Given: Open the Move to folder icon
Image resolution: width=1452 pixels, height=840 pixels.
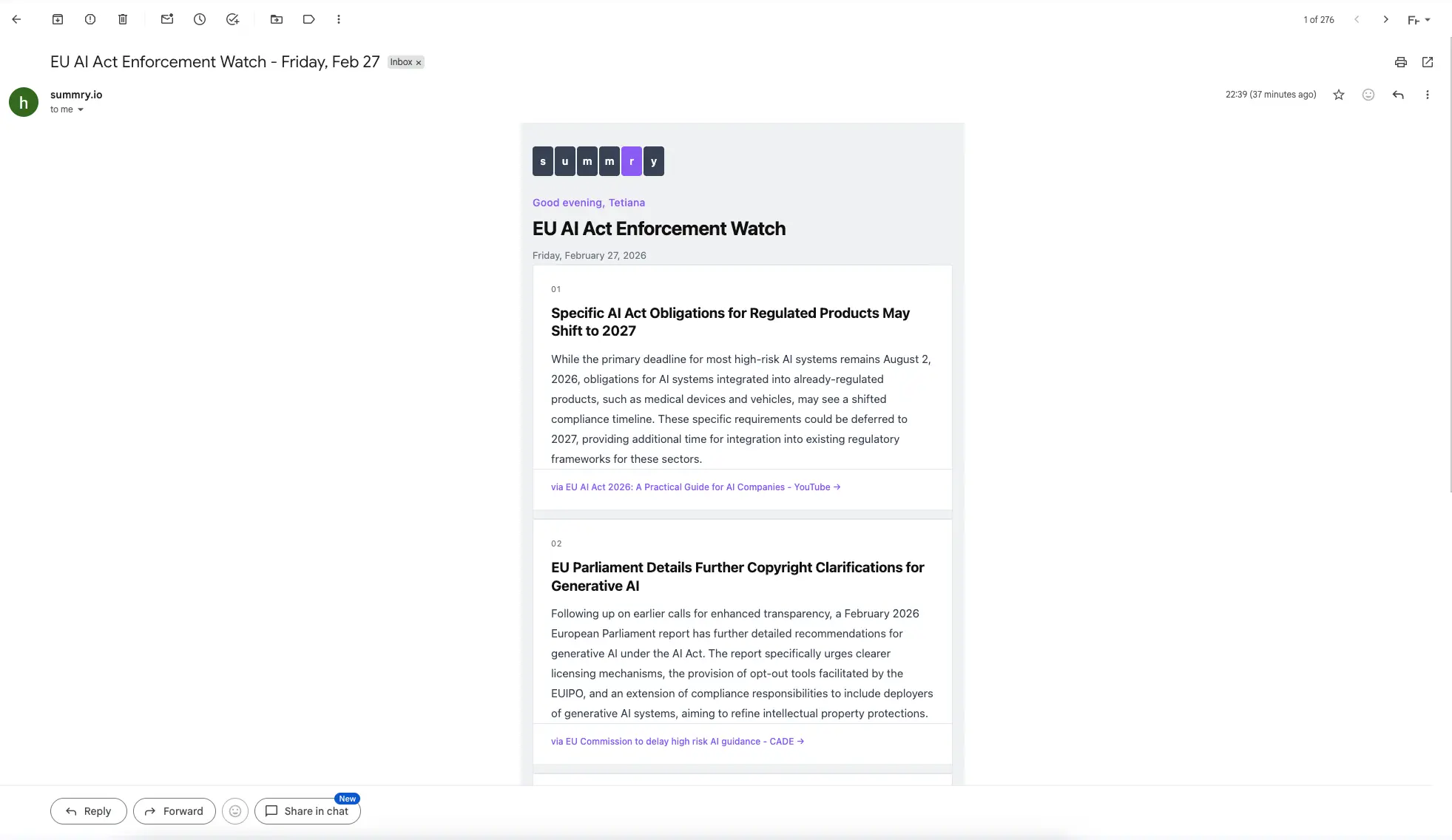Looking at the screenshot, I should [277, 19].
